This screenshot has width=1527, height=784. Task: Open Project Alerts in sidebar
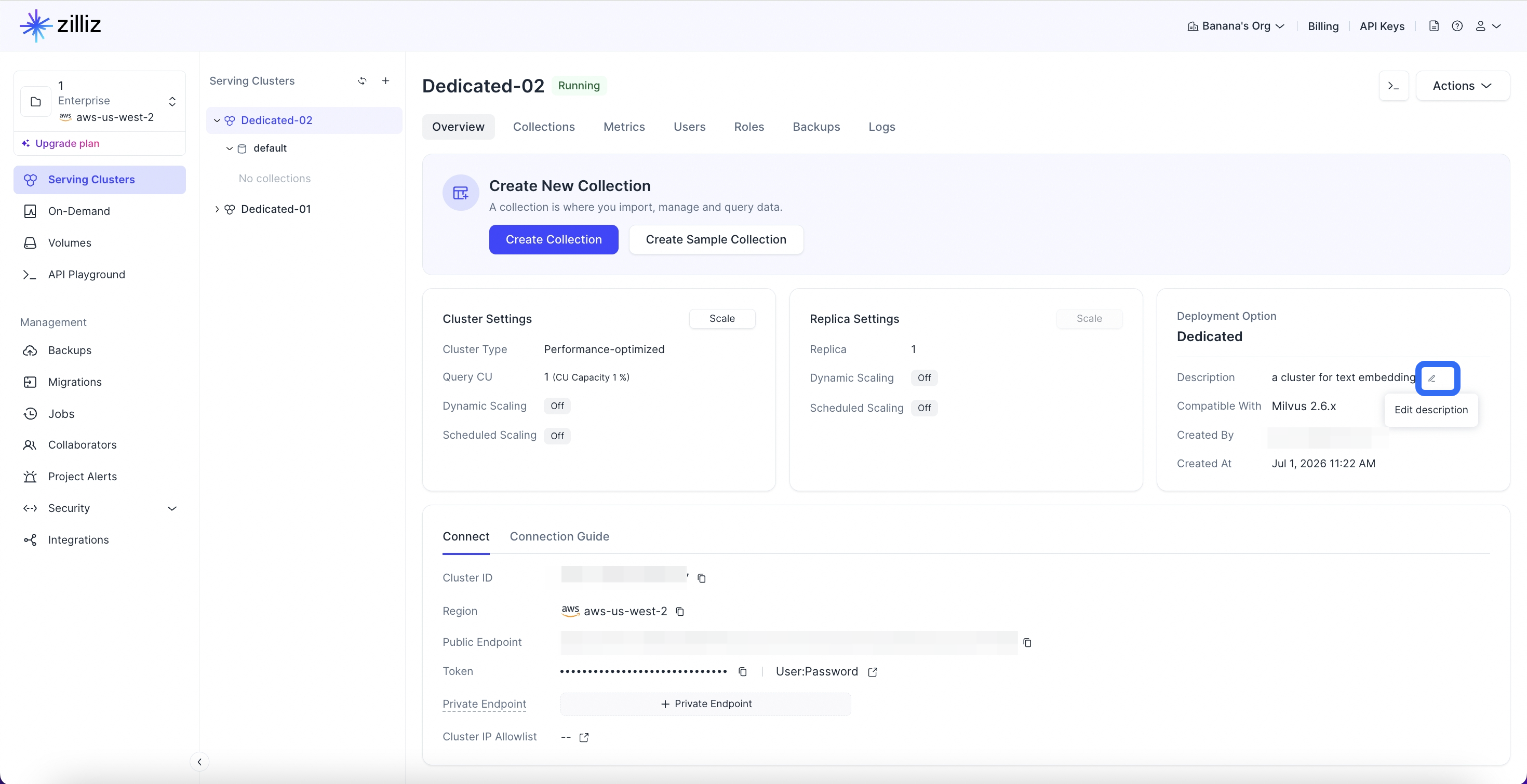point(100,477)
